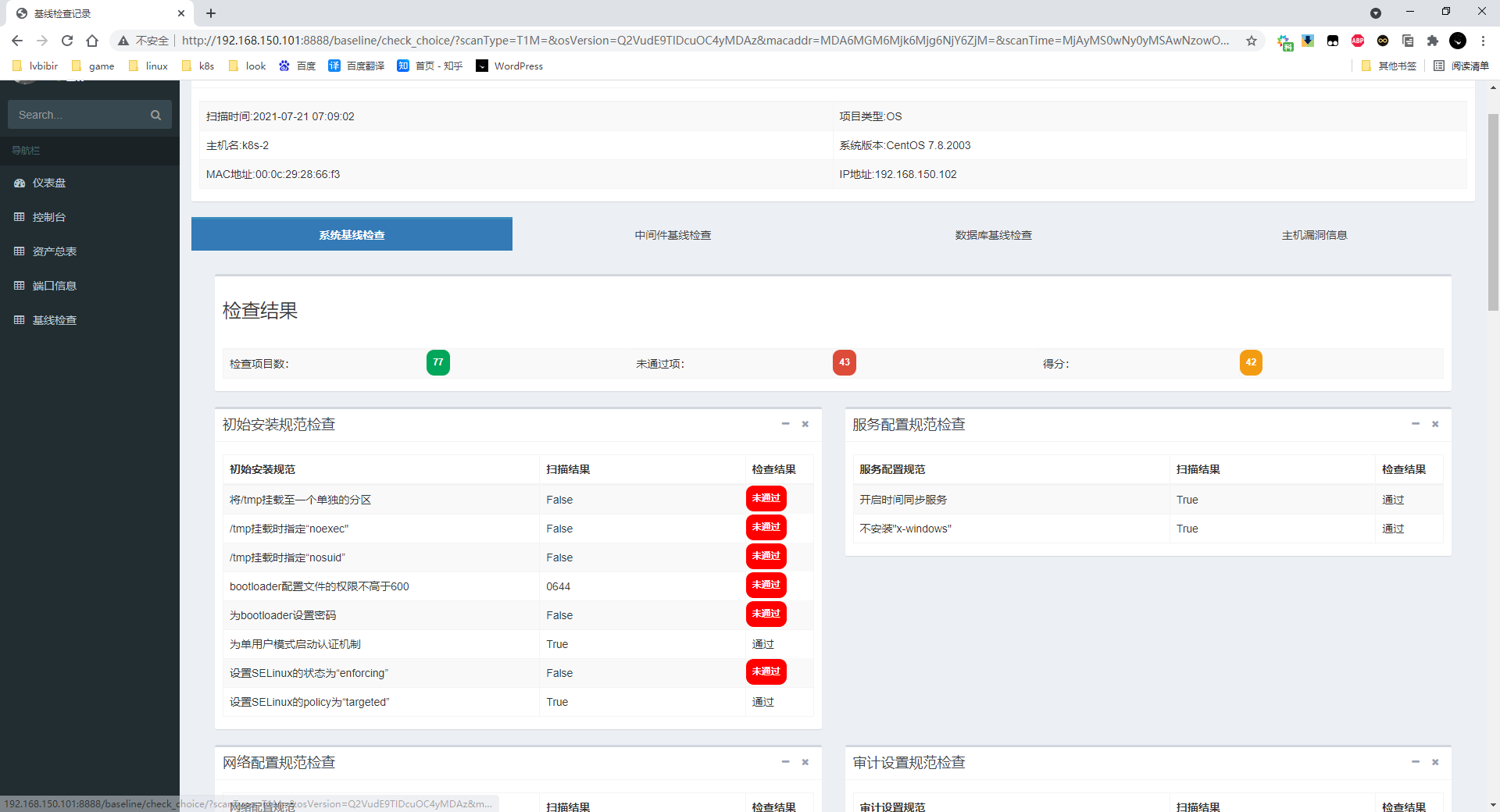The width and height of the screenshot is (1500, 812).
Task: Click the search magnifier icon in sidebar
Action: 155,115
